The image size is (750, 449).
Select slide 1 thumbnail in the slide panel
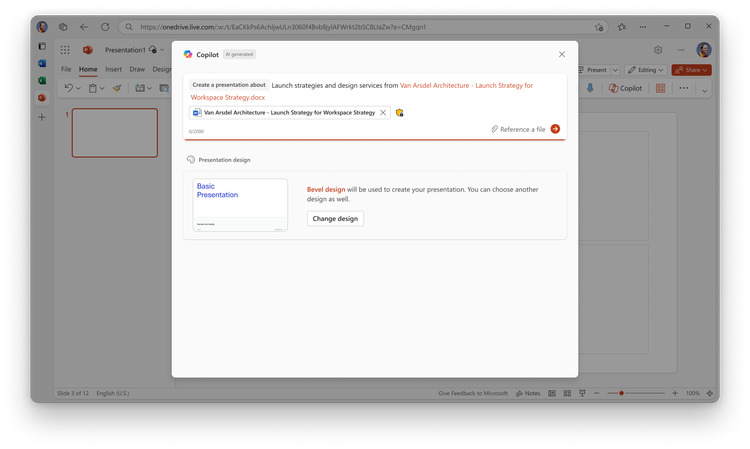115,133
